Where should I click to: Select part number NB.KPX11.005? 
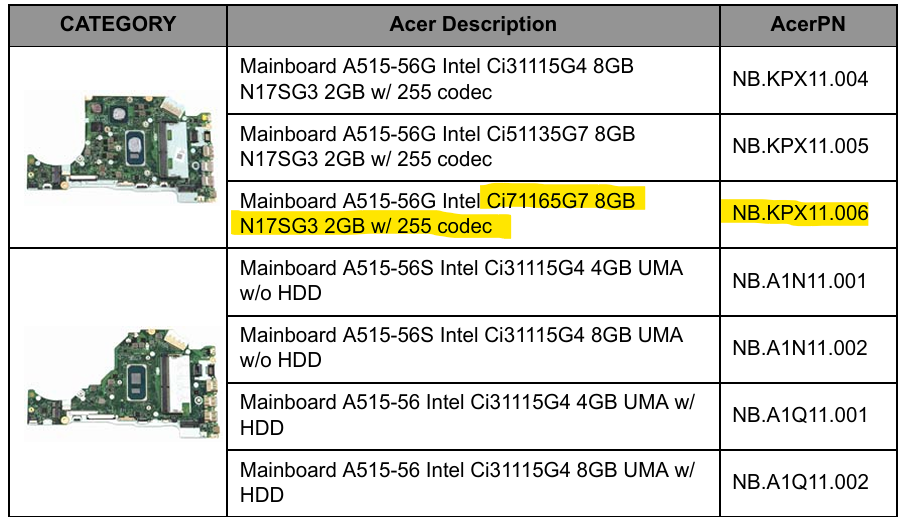tap(800, 146)
